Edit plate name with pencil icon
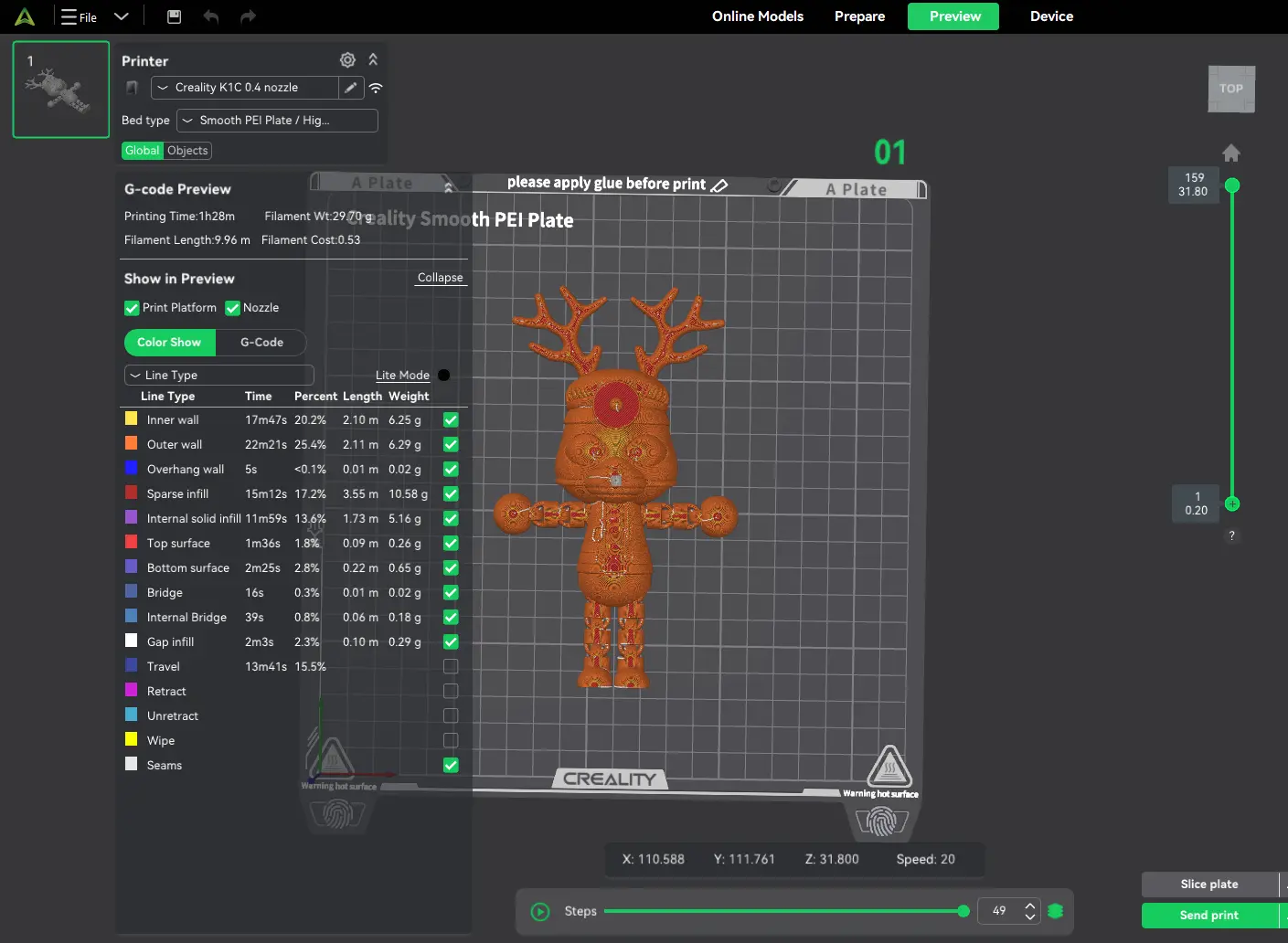The width and height of the screenshot is (1288, 943). coord(719,185)
